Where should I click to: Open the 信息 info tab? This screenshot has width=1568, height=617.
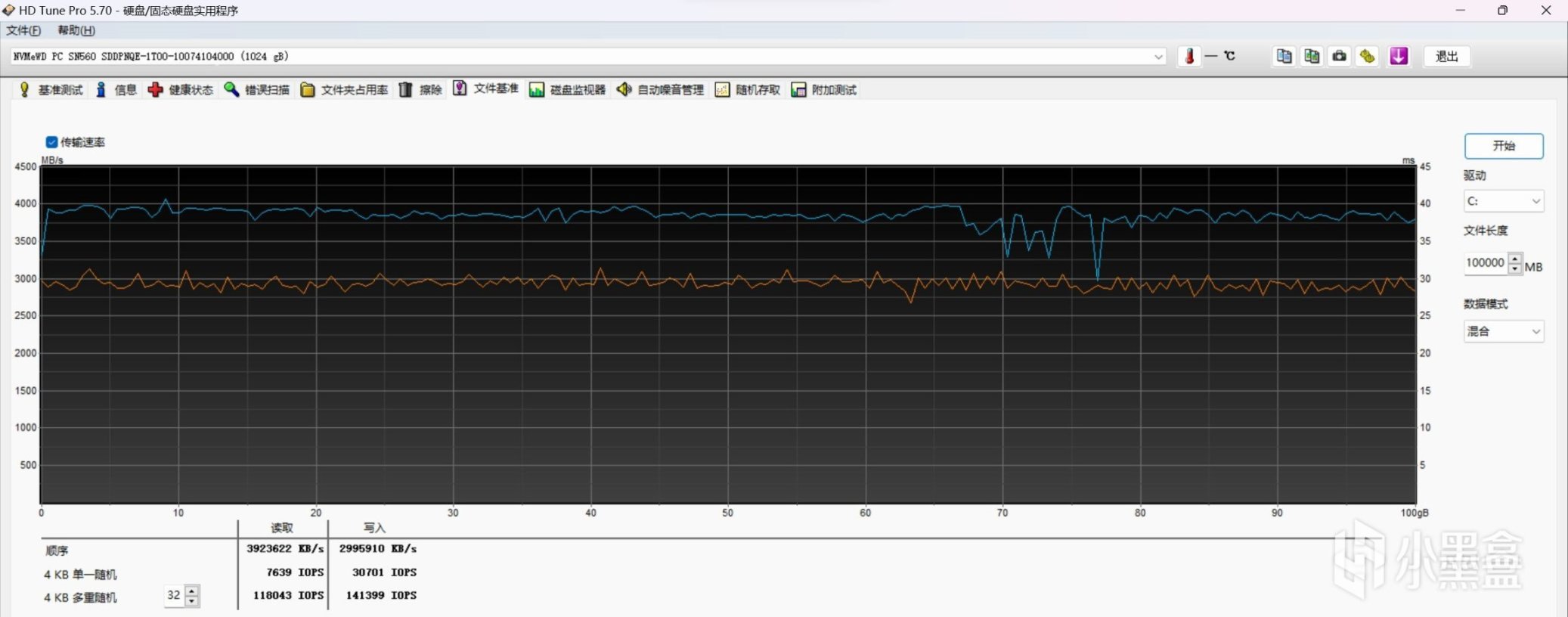[x=116, y=90]
